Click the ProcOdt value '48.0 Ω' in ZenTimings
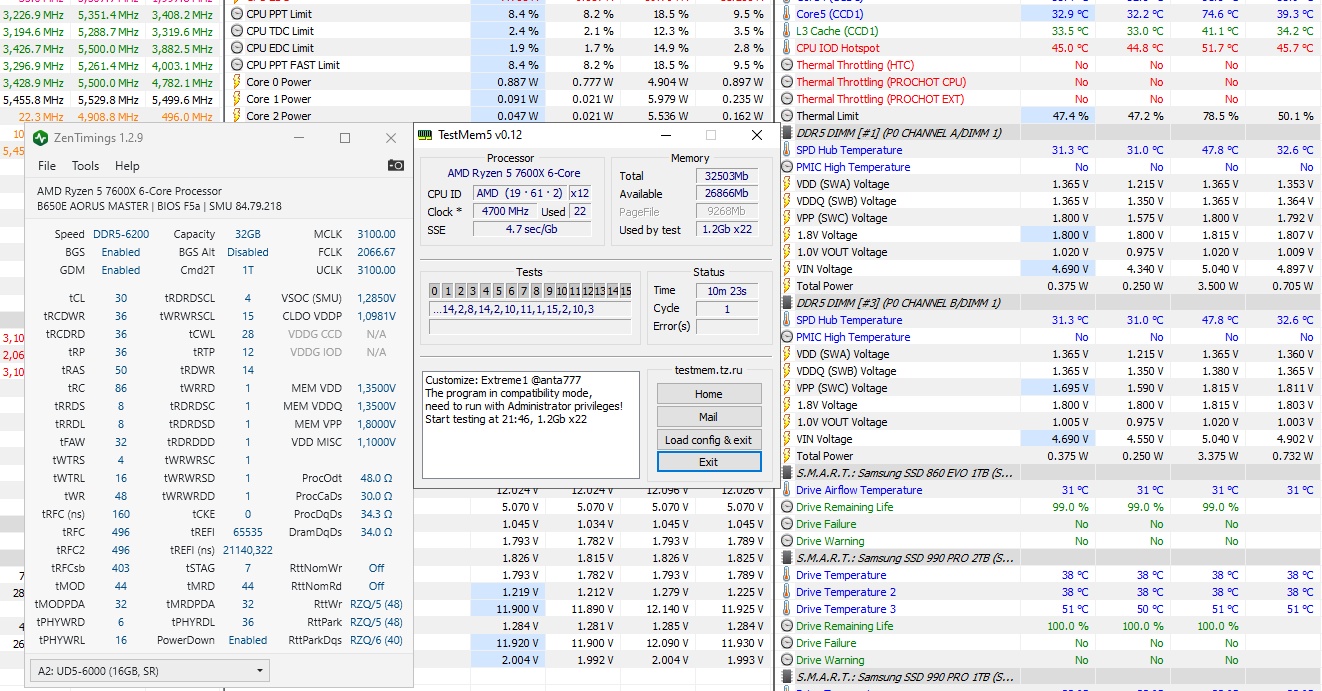 click(x=377, y=479)
